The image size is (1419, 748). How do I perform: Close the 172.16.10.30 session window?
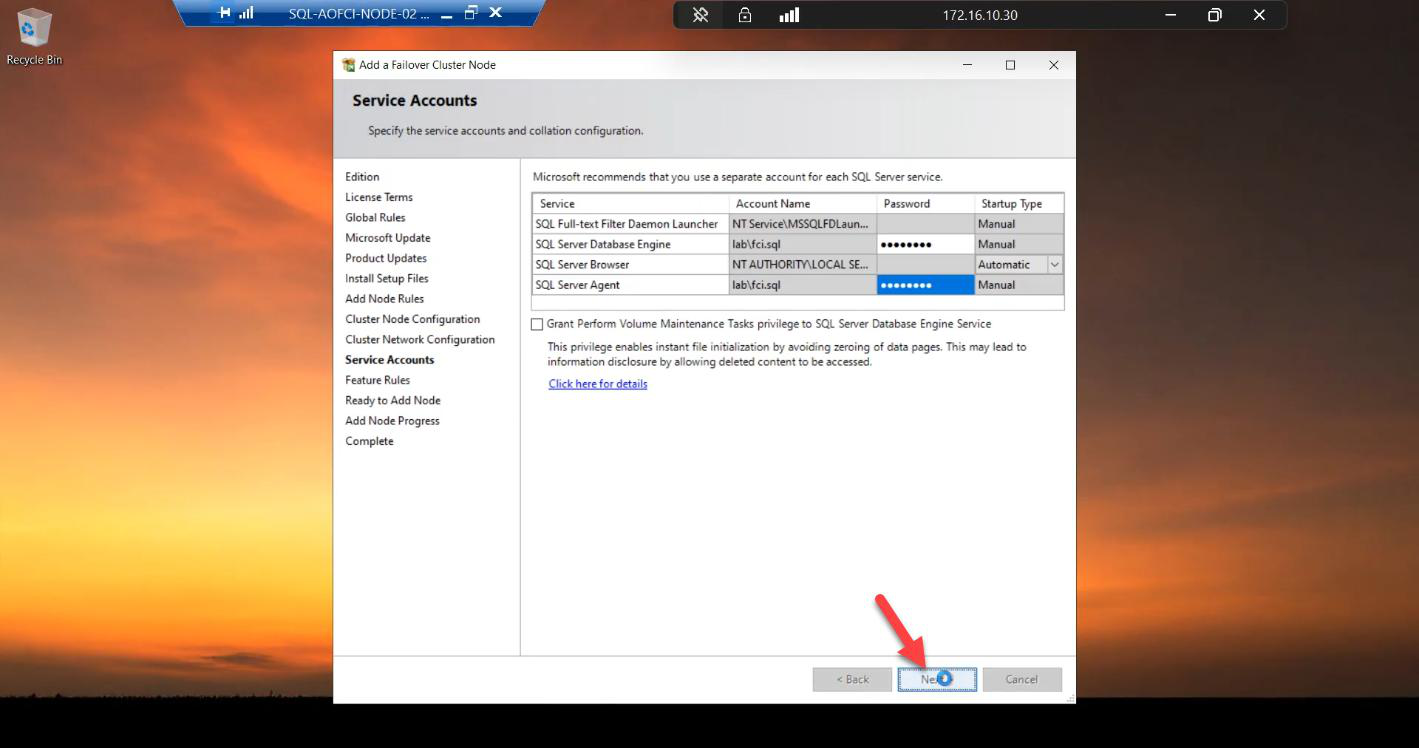(x=1259, y=15)
